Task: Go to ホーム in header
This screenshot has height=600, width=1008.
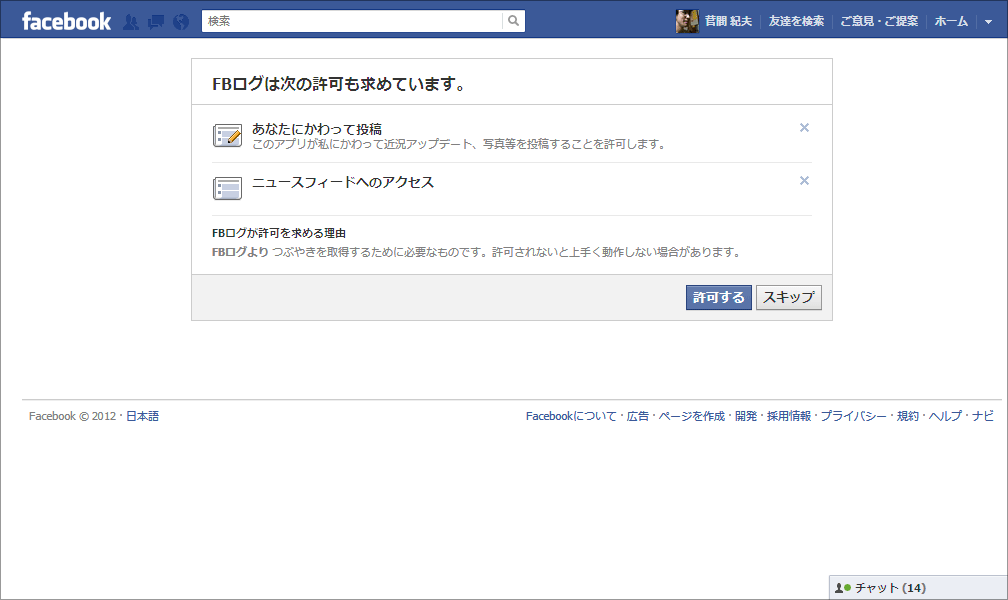Action: coord(951,21)
